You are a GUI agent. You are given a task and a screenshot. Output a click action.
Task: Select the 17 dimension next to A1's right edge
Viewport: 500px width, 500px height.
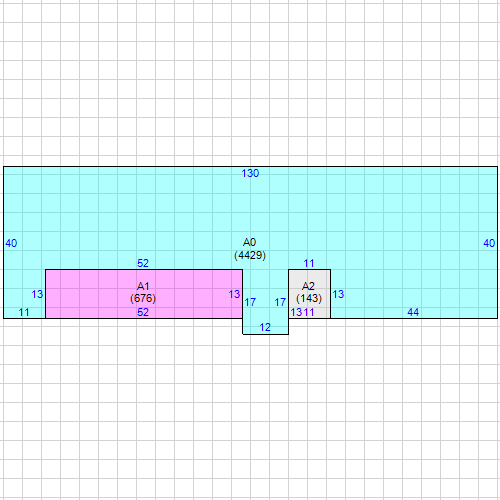pos(250,302)
